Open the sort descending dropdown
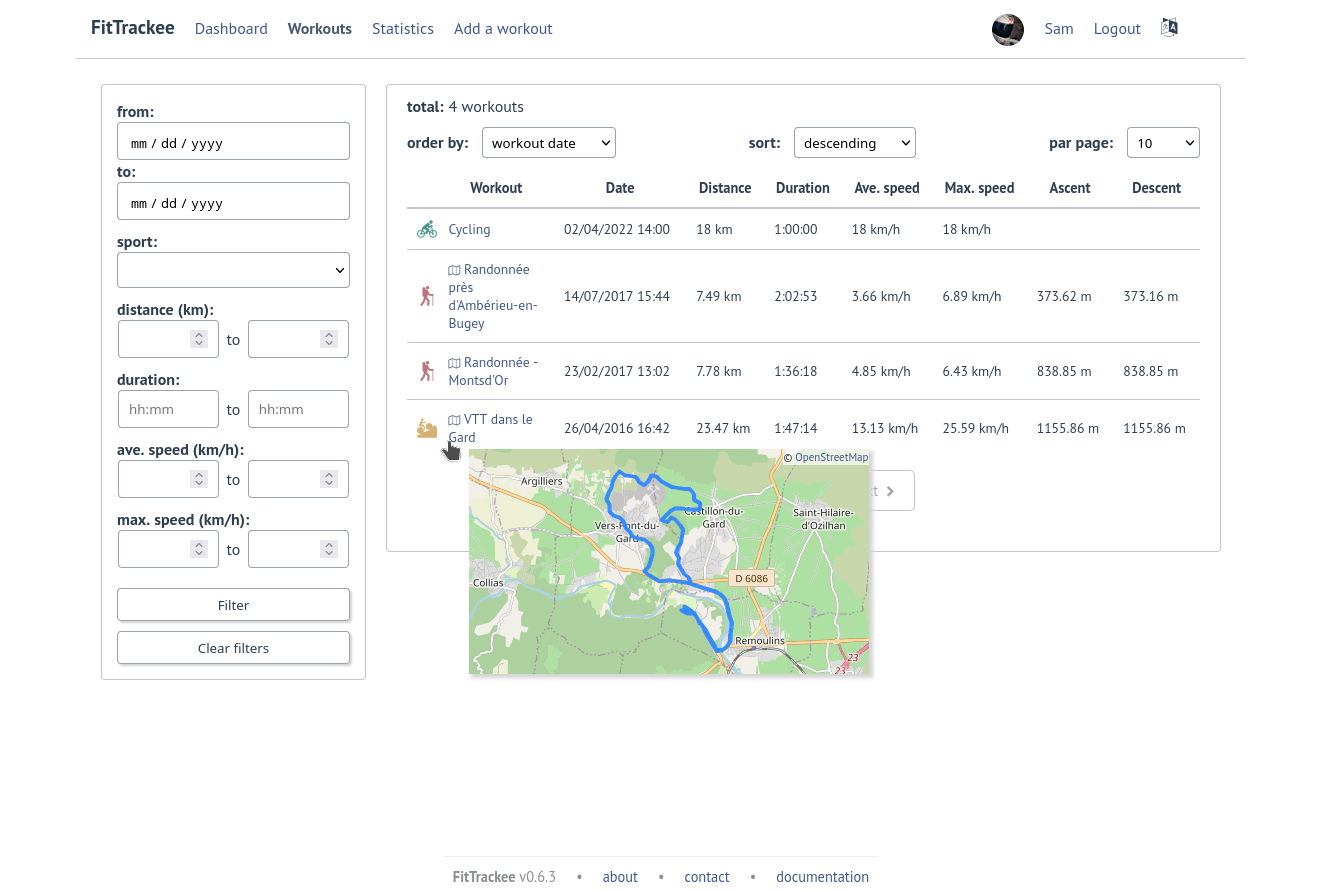The width and height of the screenshot is (1322, 891). [x=855, y=143]
